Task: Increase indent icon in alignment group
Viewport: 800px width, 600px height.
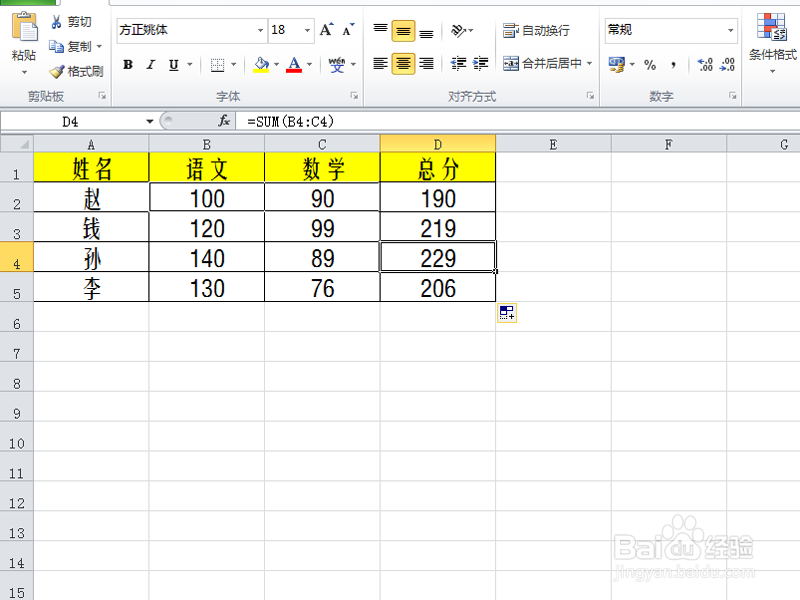Action: tap(480, 64)
